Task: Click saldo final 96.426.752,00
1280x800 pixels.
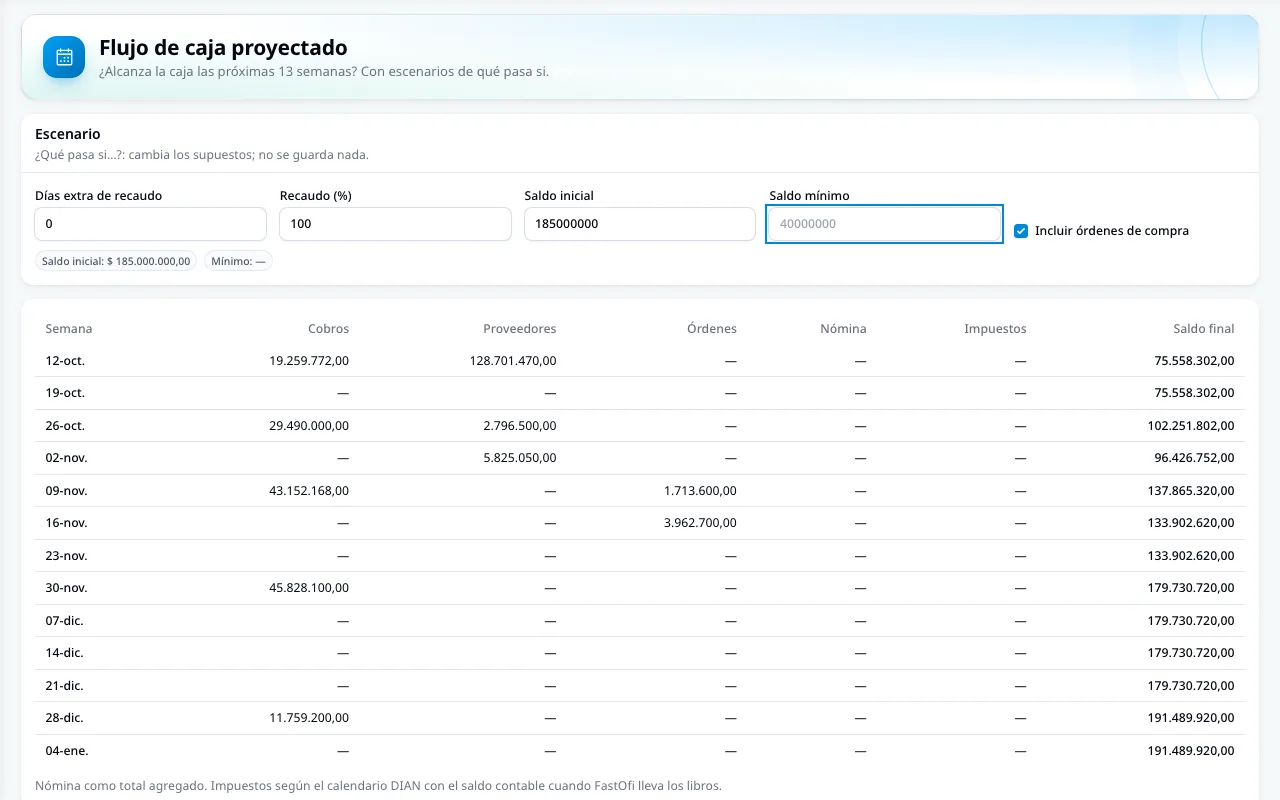Action: point(1194,458)
